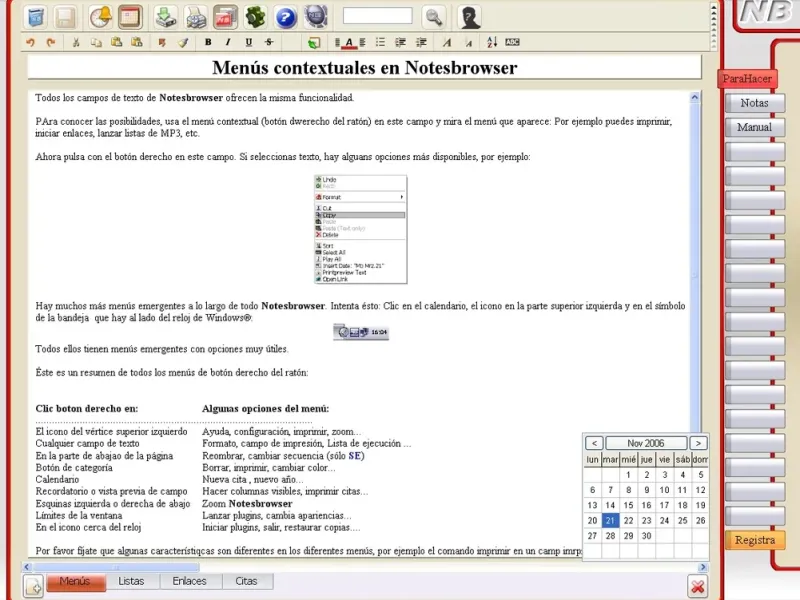The height and width of the screenshot is (600, 800).
Task: Increase the paragraph indent
Action: (x=421, y=42)
